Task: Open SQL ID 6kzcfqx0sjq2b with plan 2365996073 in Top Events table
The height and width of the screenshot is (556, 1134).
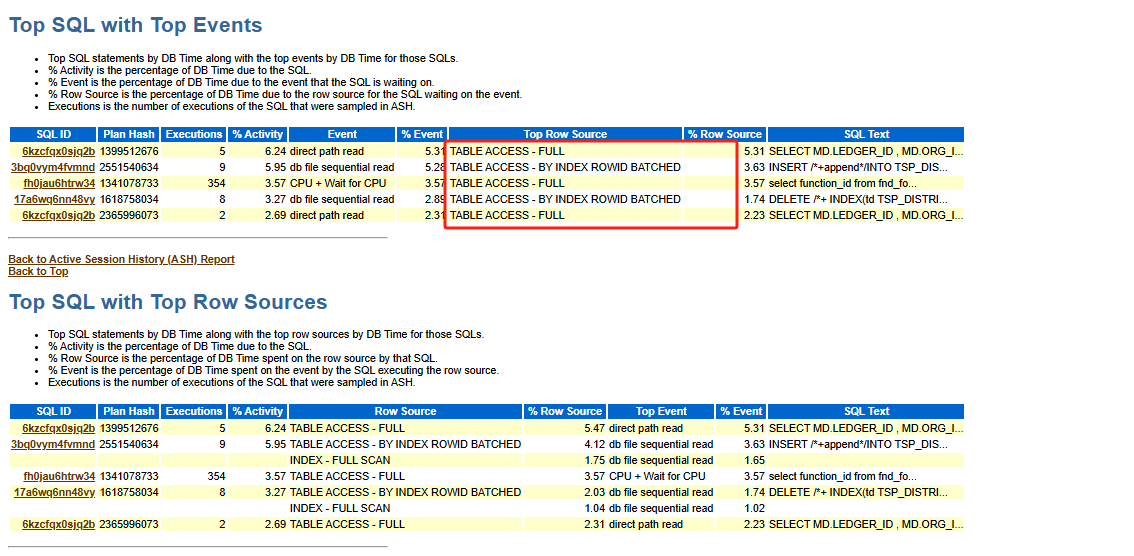Action: 59,215
